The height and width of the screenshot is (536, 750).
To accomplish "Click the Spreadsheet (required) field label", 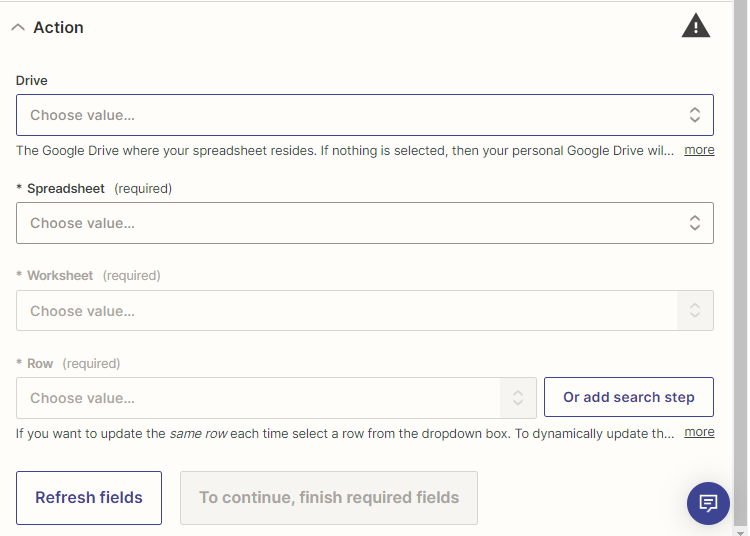I will point(66,188).
